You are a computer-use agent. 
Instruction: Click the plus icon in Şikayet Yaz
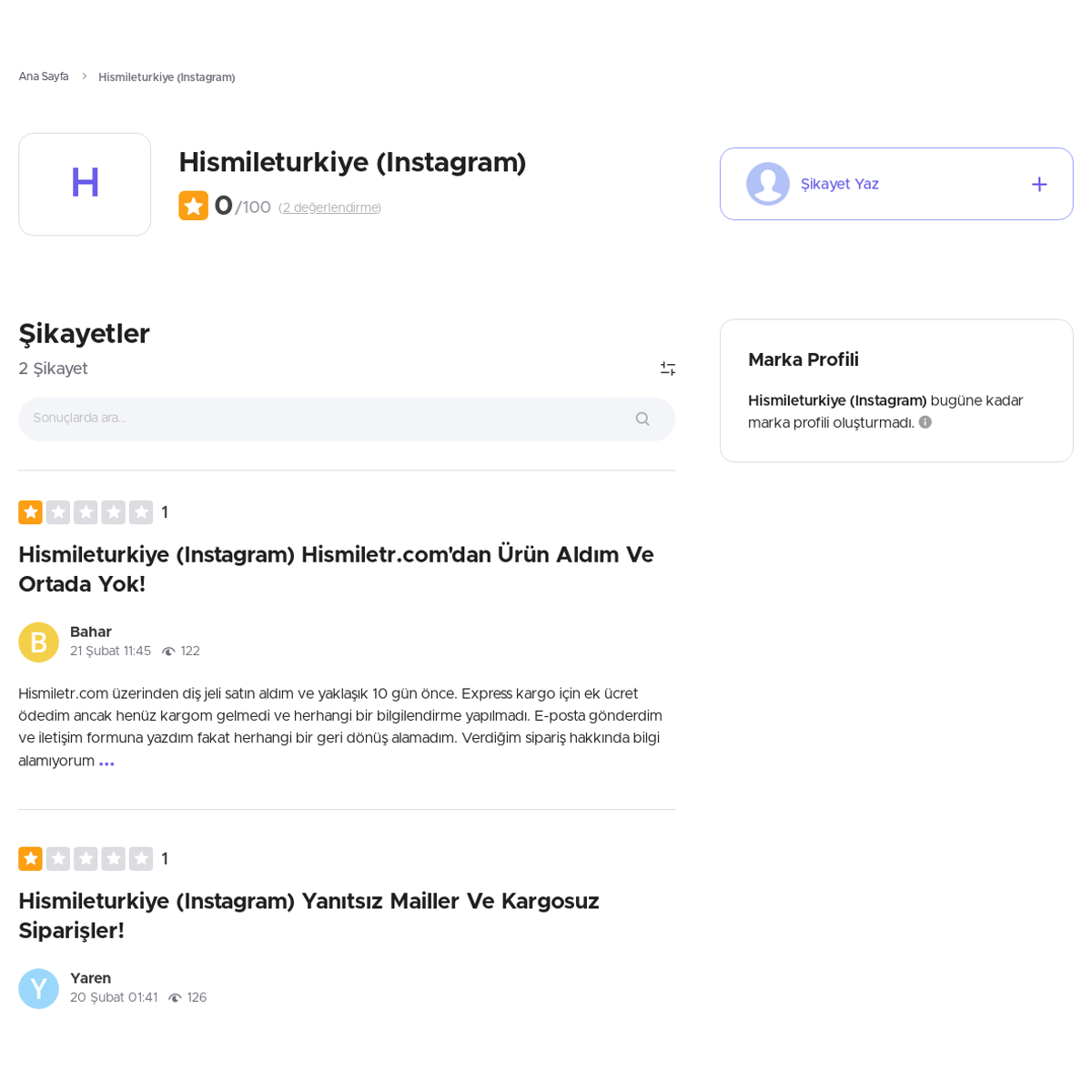(1039, 185)
